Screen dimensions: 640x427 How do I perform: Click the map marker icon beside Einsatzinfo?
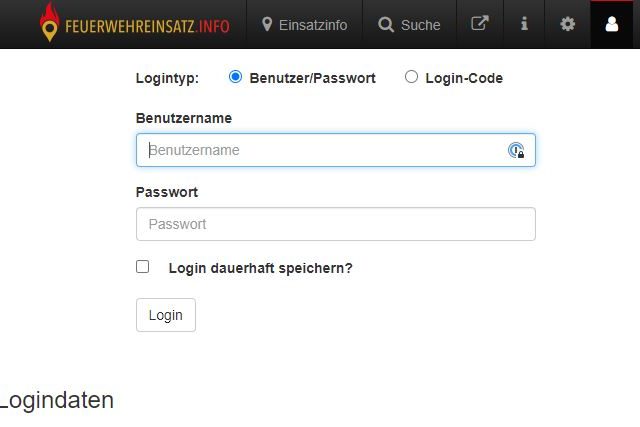tap(267, 24)
